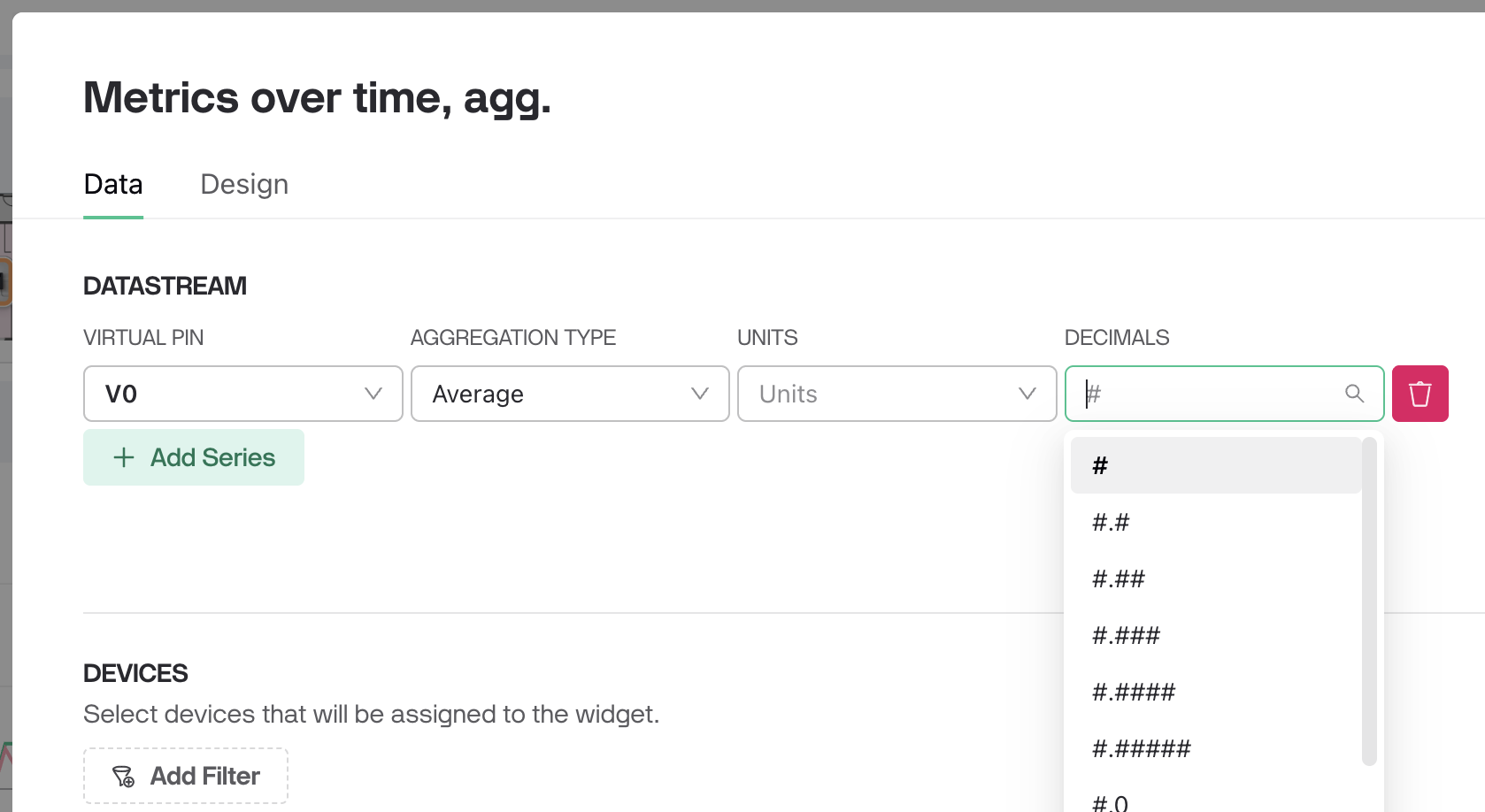The width and height of the screenshot is (1485, 812).
Task: Switch to the Design tab
Action: click(244, 184)
